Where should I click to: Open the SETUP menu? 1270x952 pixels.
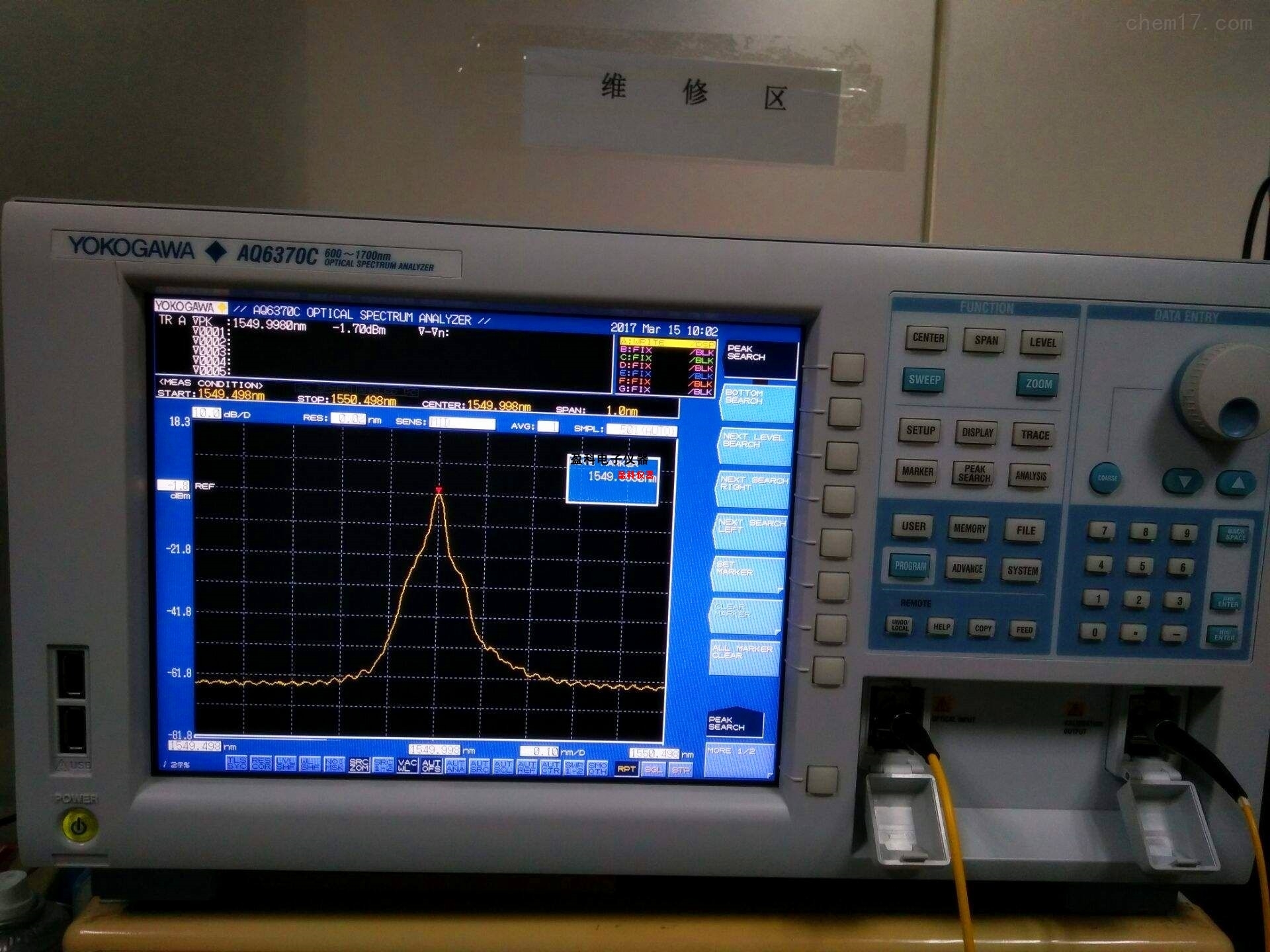(x=921, y=430)
